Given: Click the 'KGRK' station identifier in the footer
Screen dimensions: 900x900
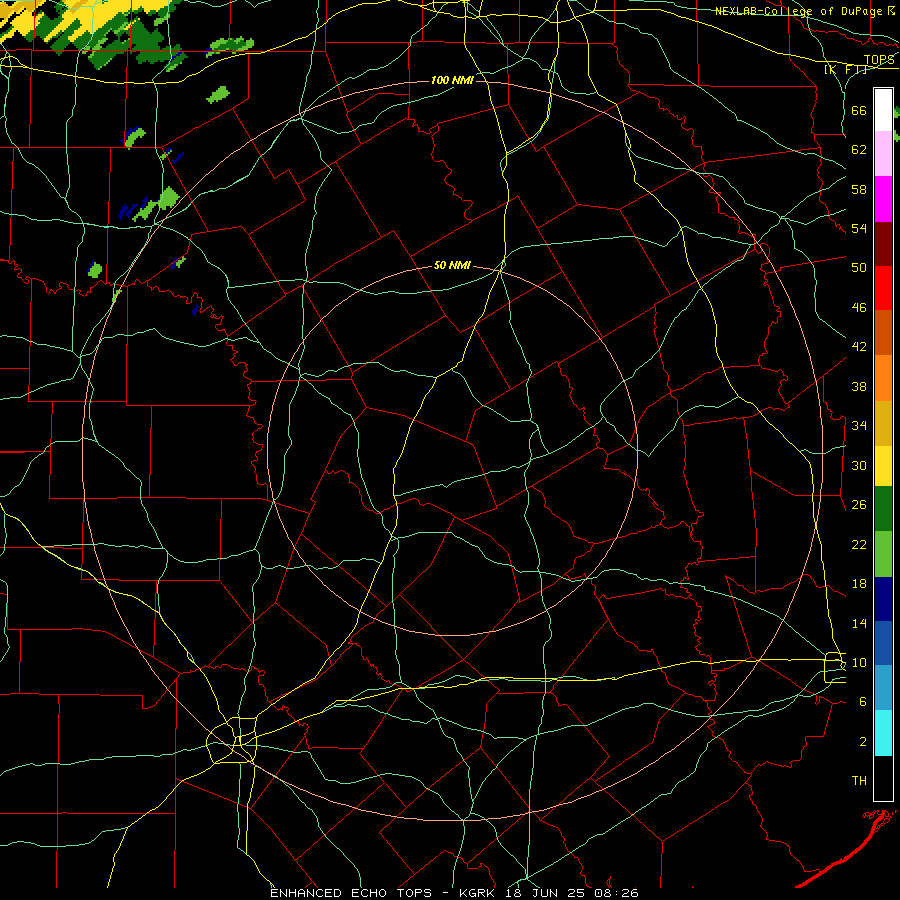Looking at the screenshot, I should [x=479, y=893].
